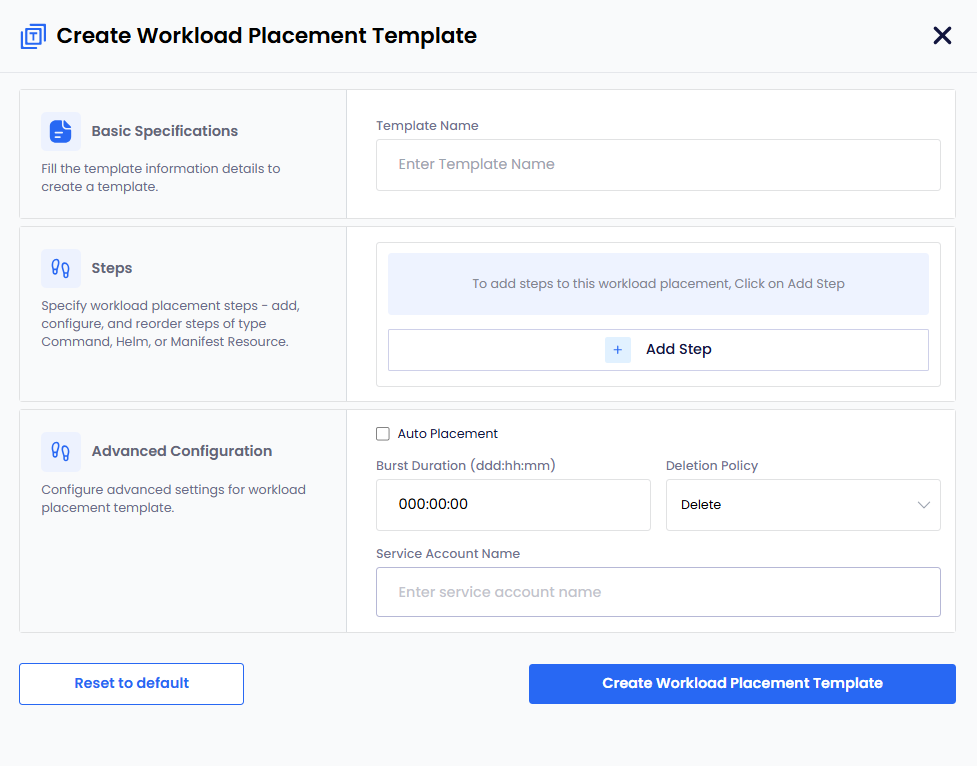The image size is (977, 766).
Task: Click the Basic Specifications heading text
Action: [165, 131]
